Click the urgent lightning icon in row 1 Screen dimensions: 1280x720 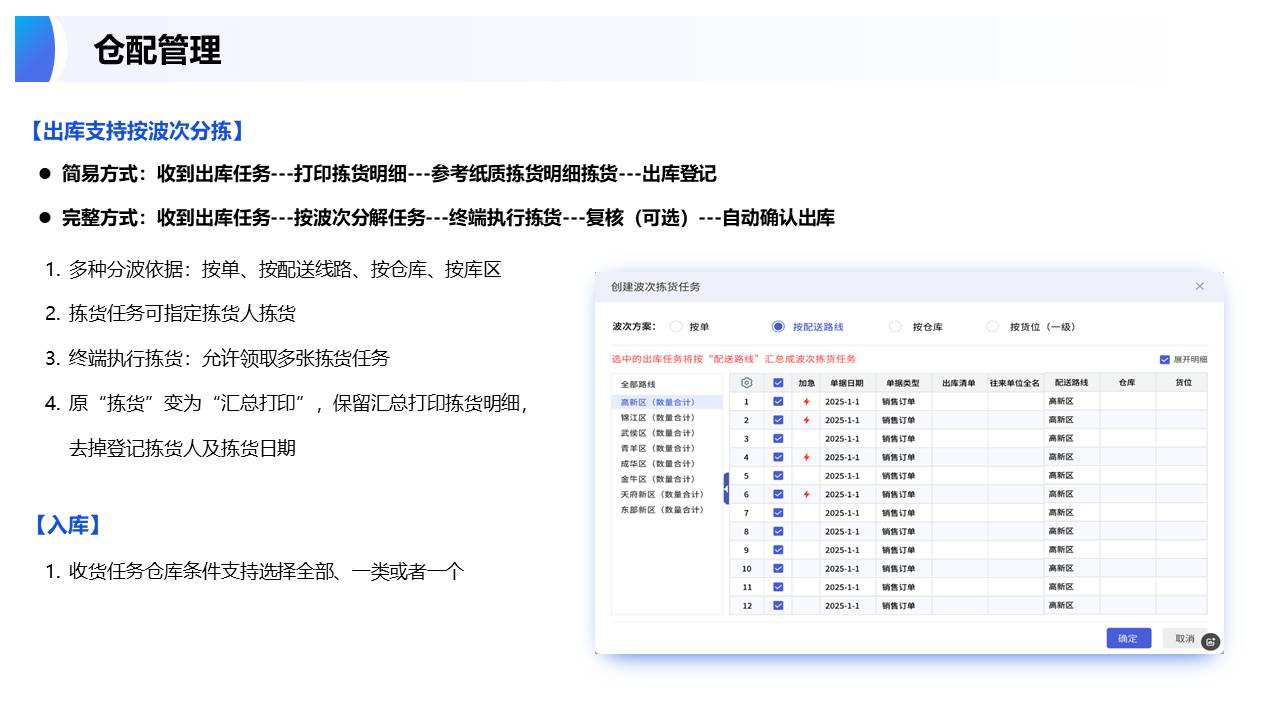point(806,401)
